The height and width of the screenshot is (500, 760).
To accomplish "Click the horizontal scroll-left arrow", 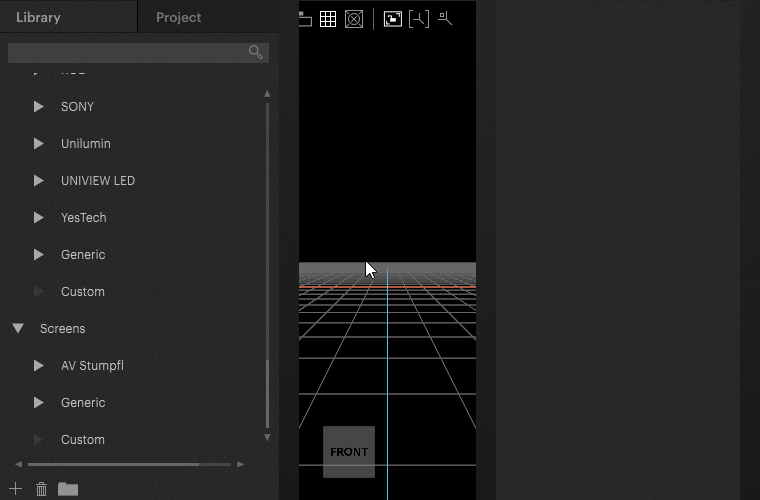I will click(18, 464).
